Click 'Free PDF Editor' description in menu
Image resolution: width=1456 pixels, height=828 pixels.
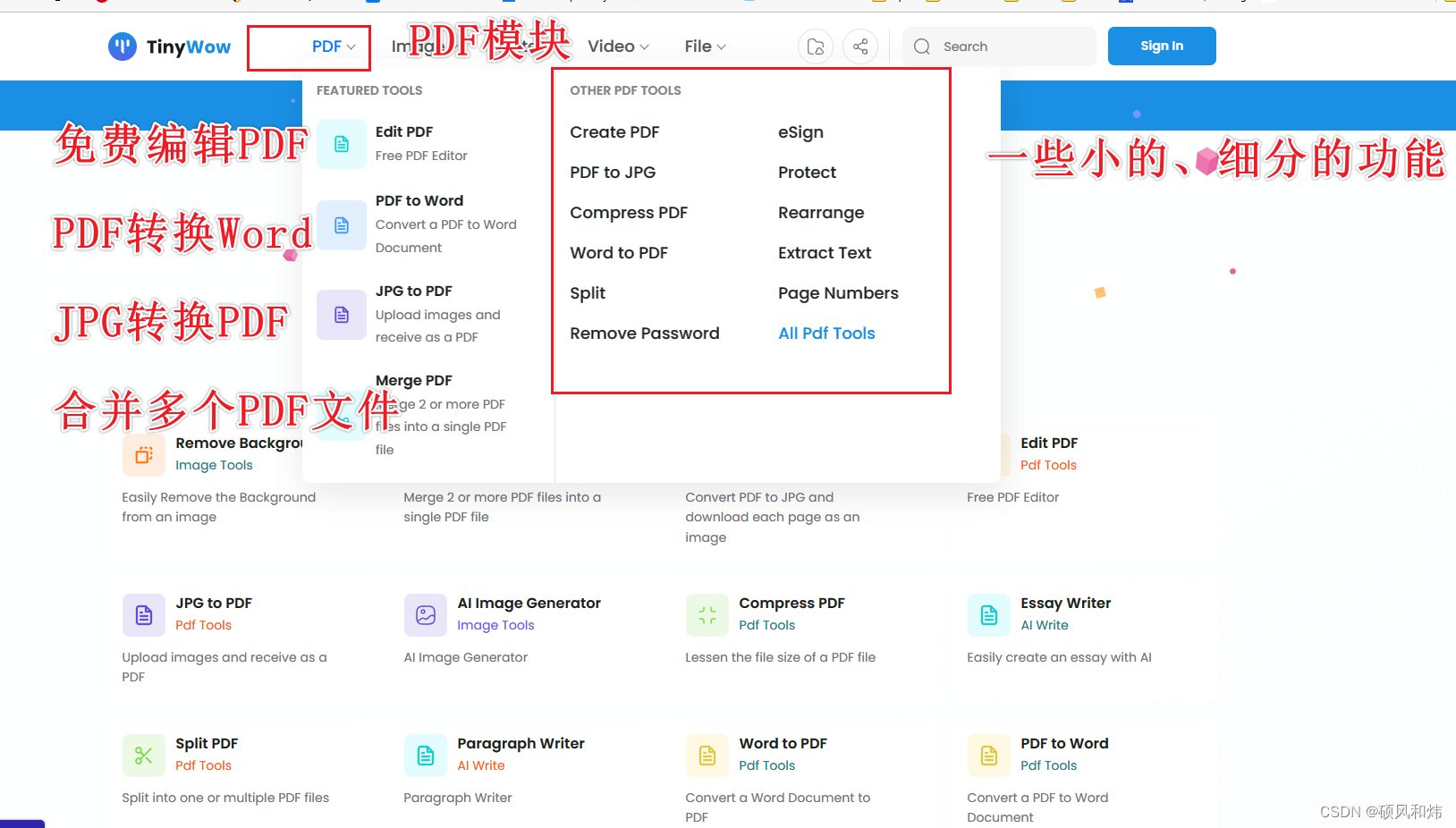[x=421, y=156]
